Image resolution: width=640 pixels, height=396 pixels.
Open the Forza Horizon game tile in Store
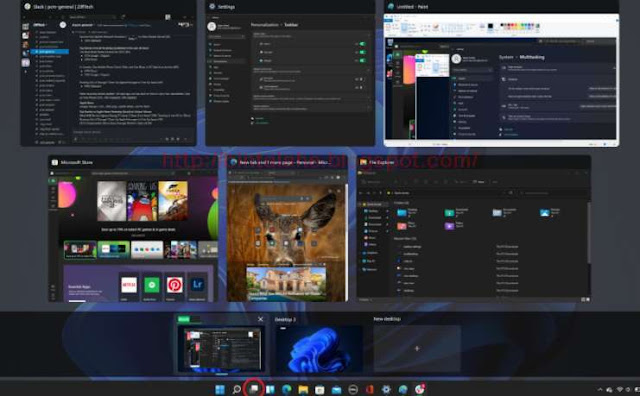pos(173,201)
